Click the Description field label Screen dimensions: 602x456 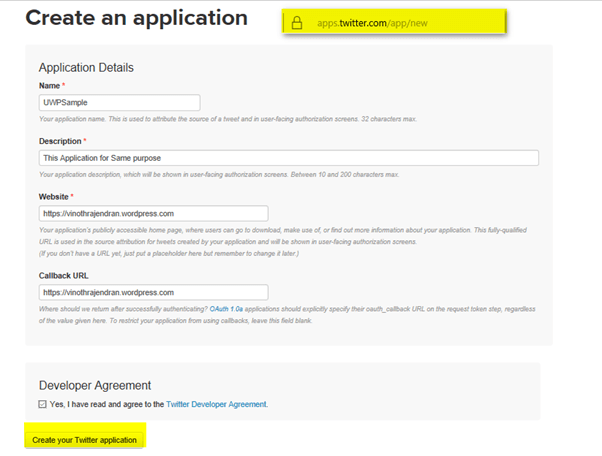62,141
